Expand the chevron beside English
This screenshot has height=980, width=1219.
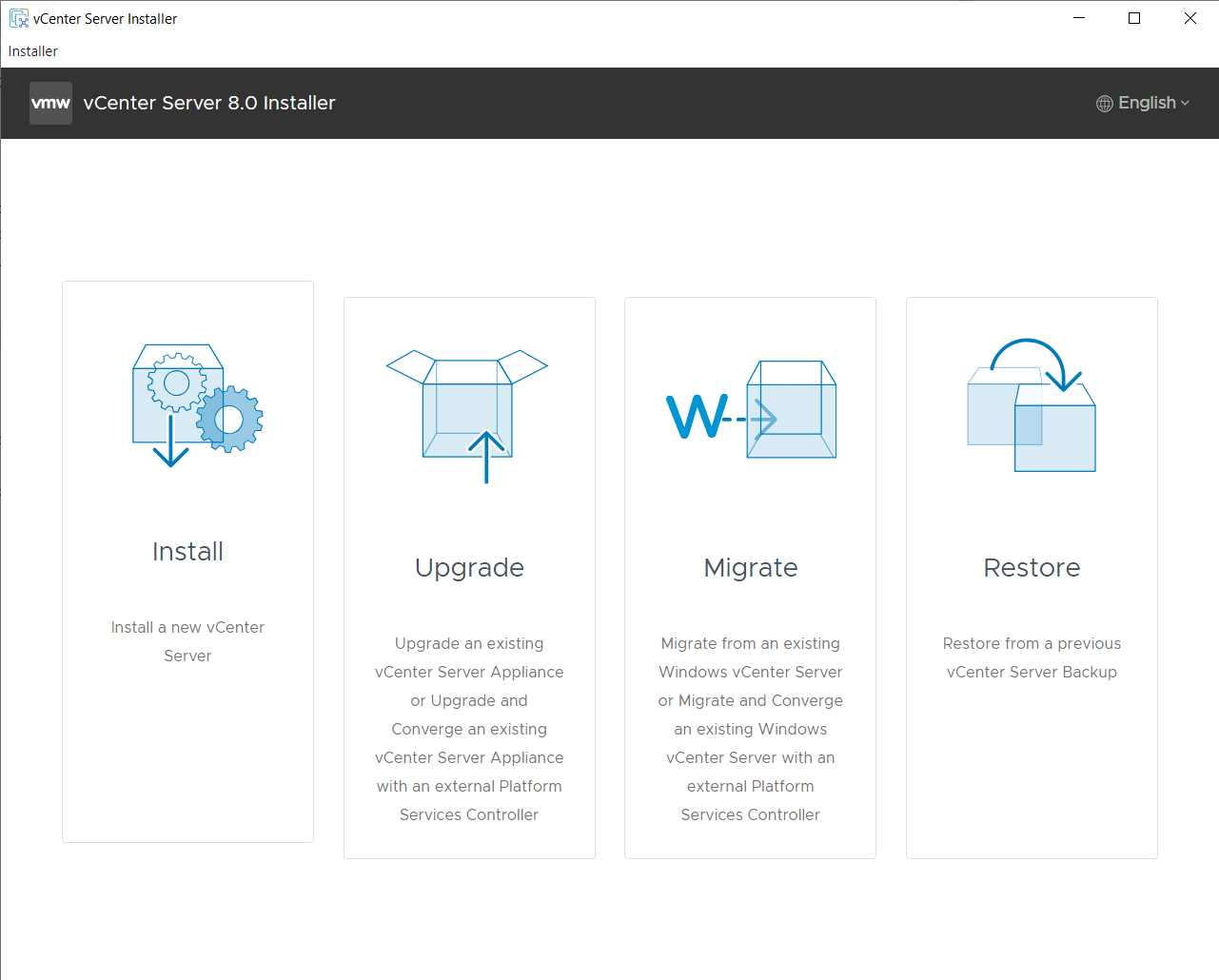coord(1186,104)
